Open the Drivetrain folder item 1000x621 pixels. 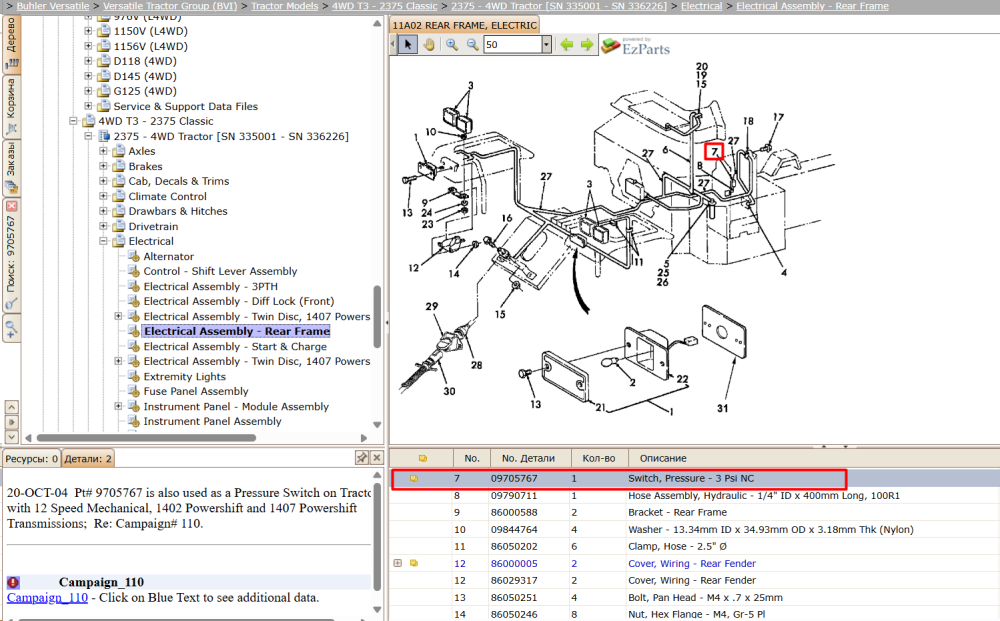(153, 226)
